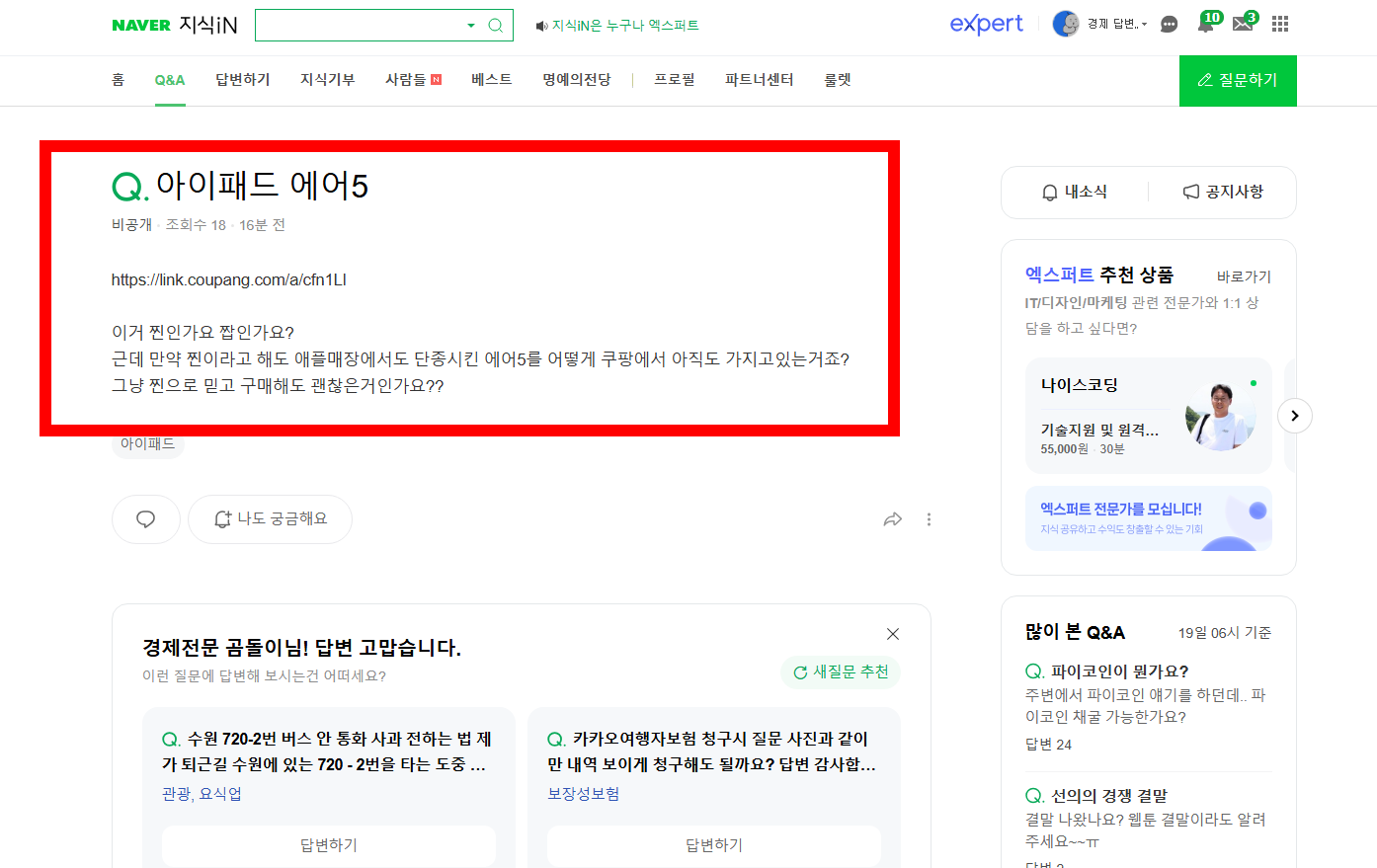This screenshot has height=868, width=1377.
Task: Open the coupang link in the question
Action: click(229, 279)
